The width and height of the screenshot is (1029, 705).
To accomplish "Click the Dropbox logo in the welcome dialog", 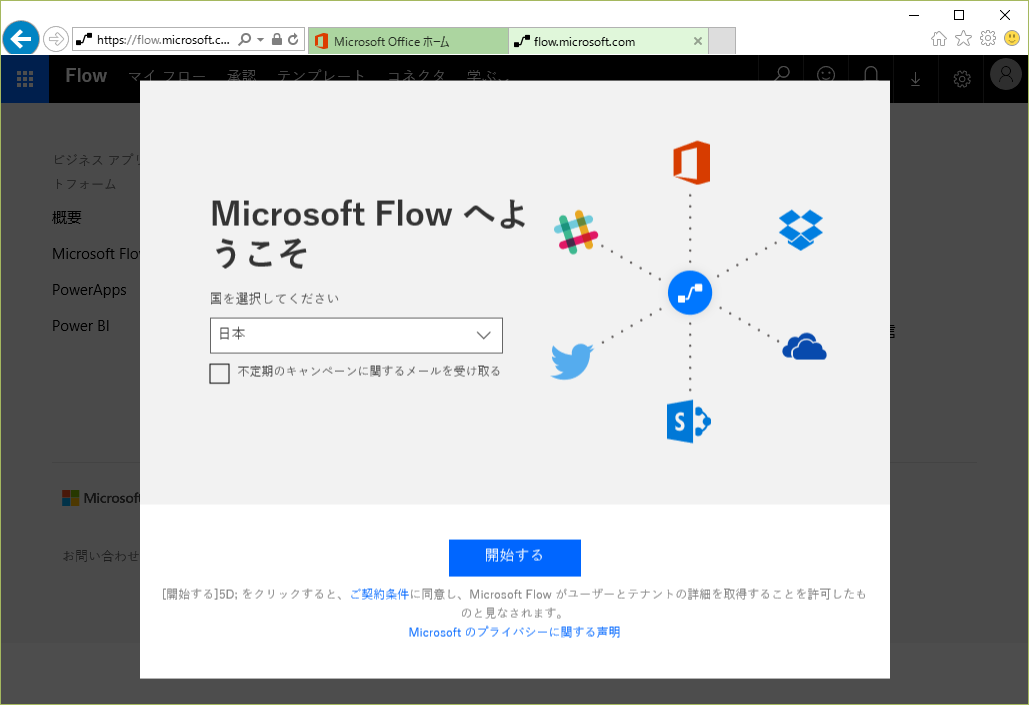I will click(x=801, y=229).
